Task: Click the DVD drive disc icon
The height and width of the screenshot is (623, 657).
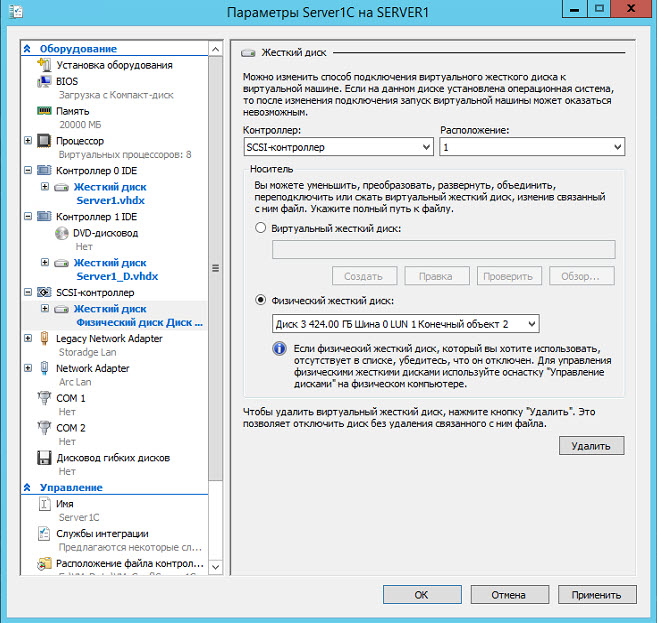Action: 62,233
